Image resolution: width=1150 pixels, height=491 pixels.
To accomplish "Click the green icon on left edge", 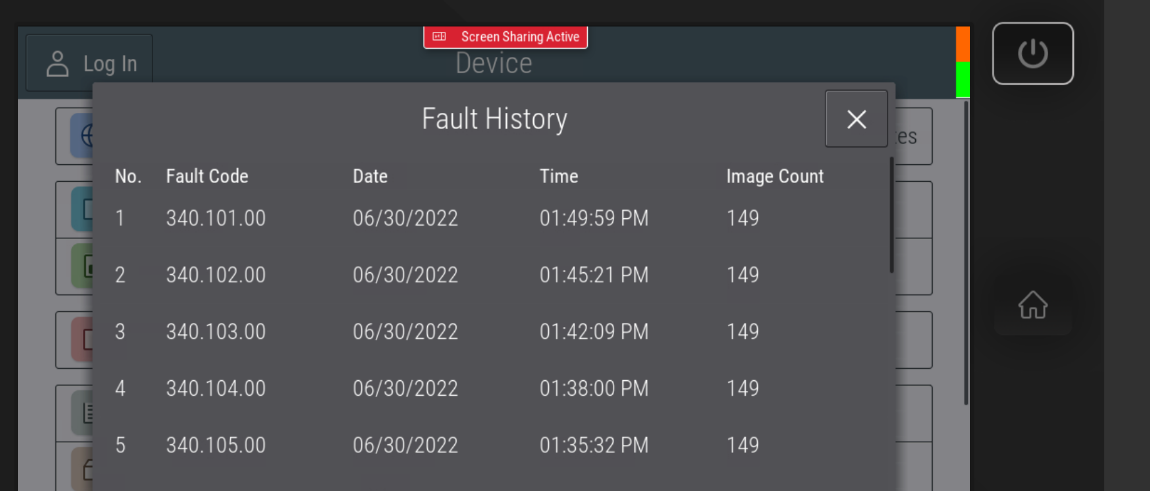I will [82, 266].
